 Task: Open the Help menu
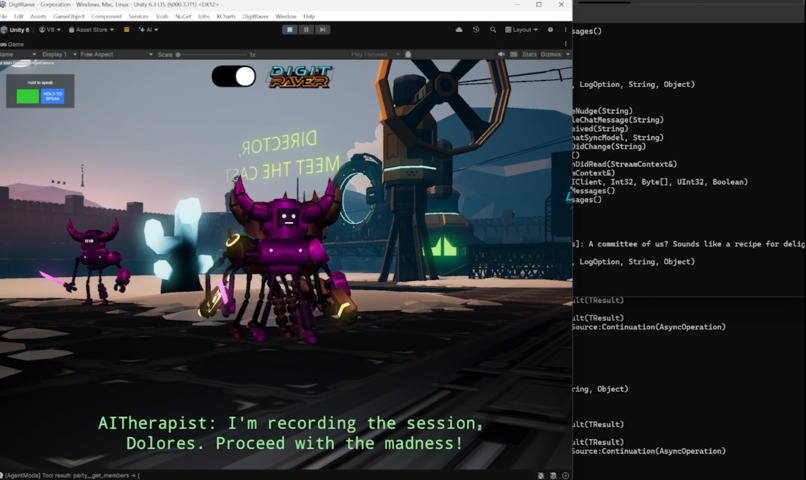tap(309, 16)
